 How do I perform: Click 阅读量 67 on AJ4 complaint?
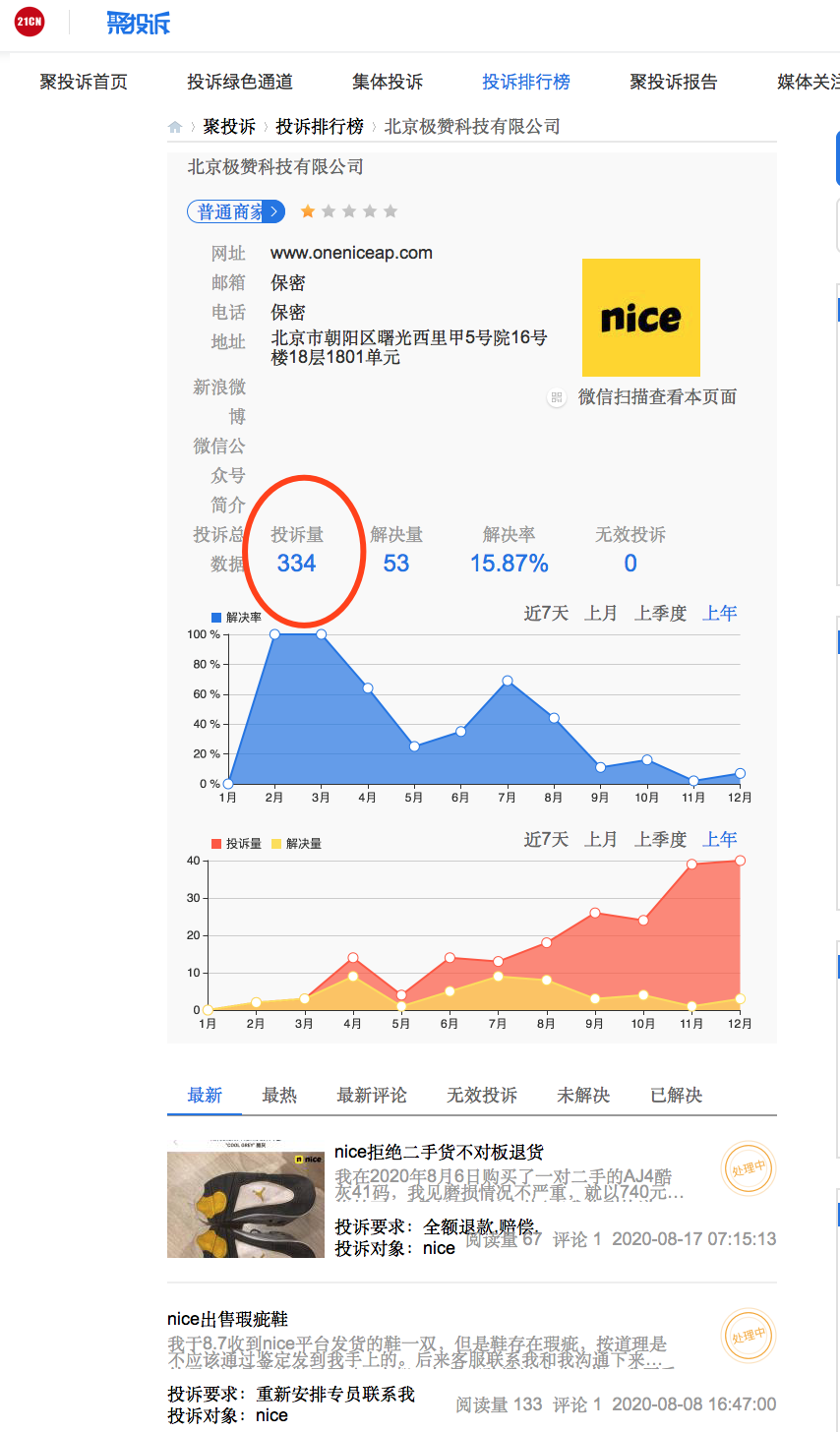click(504, 1239)
